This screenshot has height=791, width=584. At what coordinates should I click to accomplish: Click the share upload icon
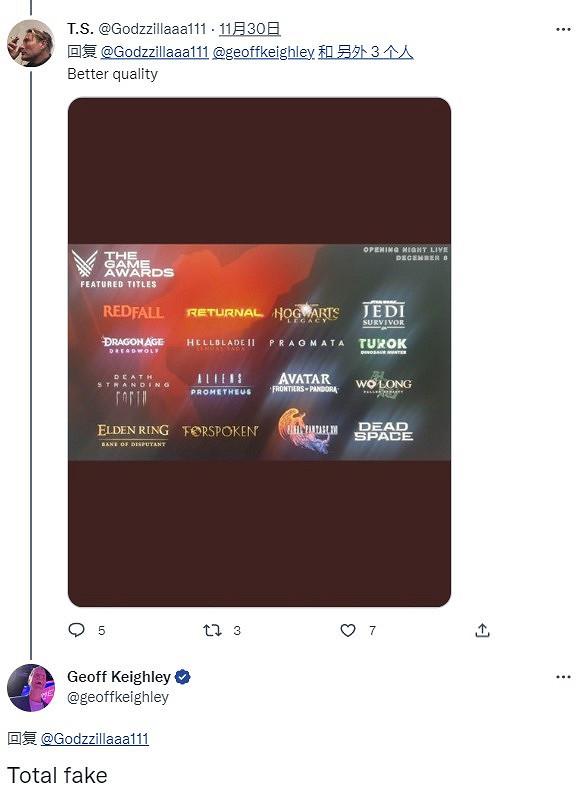(x=482, y=630)
